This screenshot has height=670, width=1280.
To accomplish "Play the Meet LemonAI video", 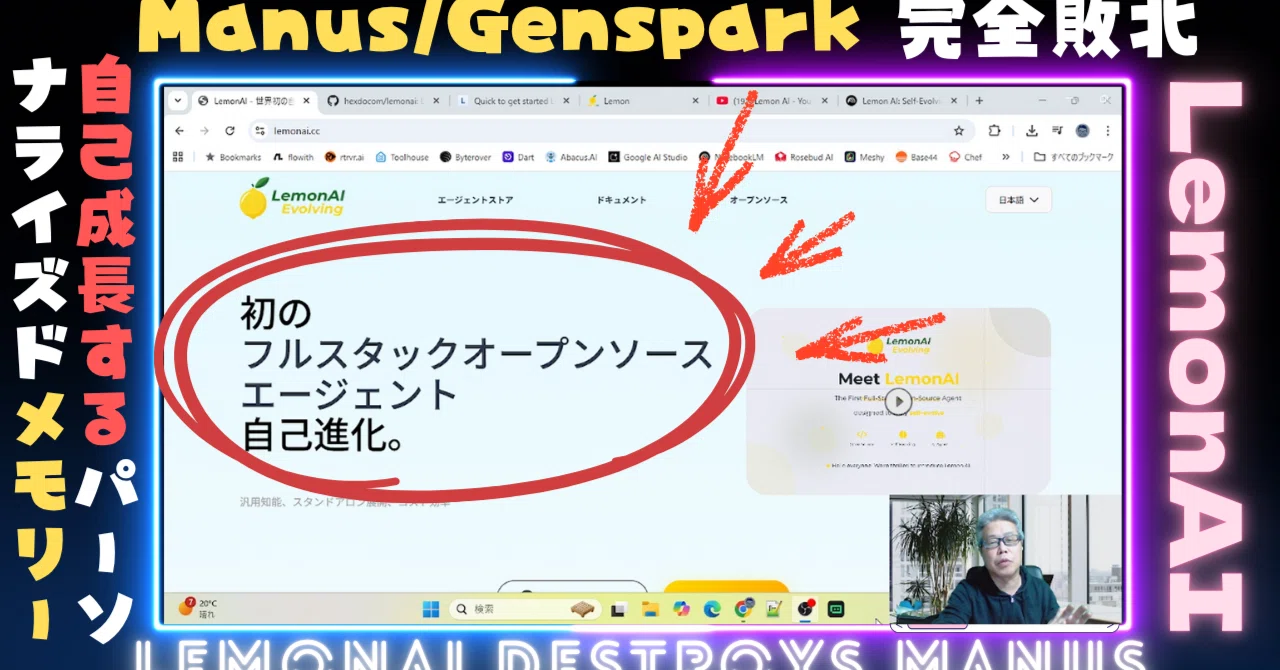I will (898, 401).
